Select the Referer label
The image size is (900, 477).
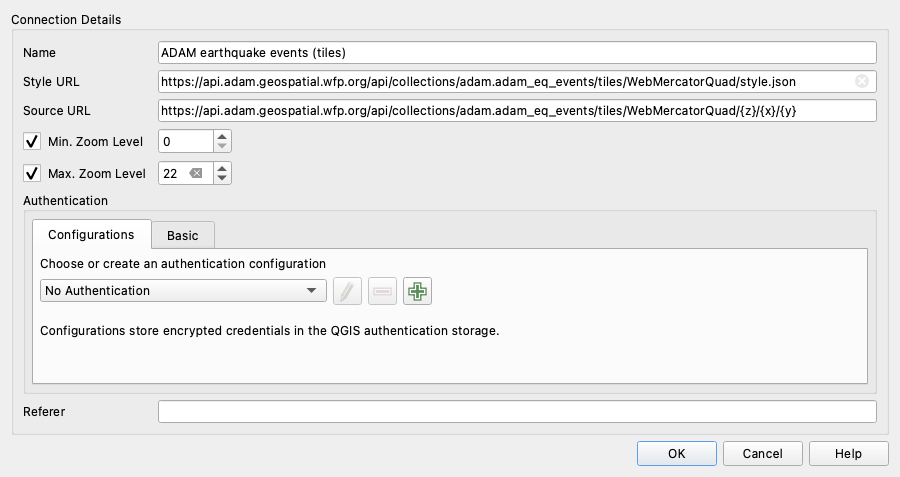click(x=44, y=412)
